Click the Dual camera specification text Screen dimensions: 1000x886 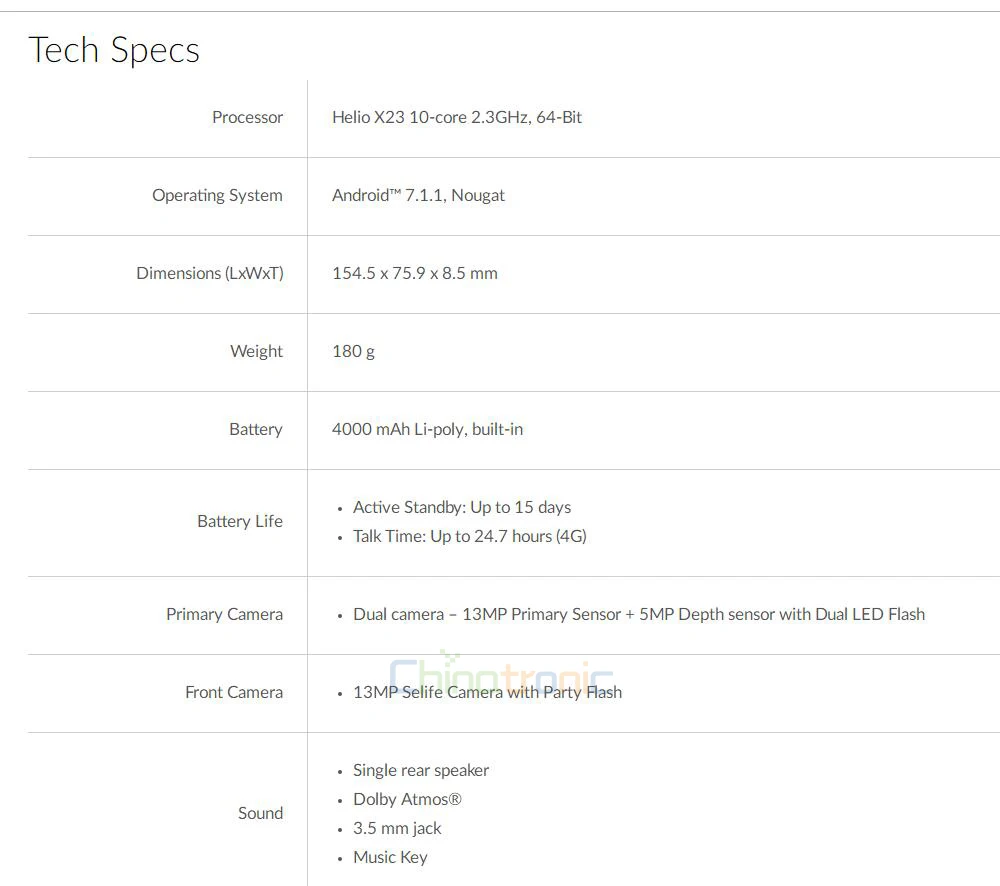[638, 614]
